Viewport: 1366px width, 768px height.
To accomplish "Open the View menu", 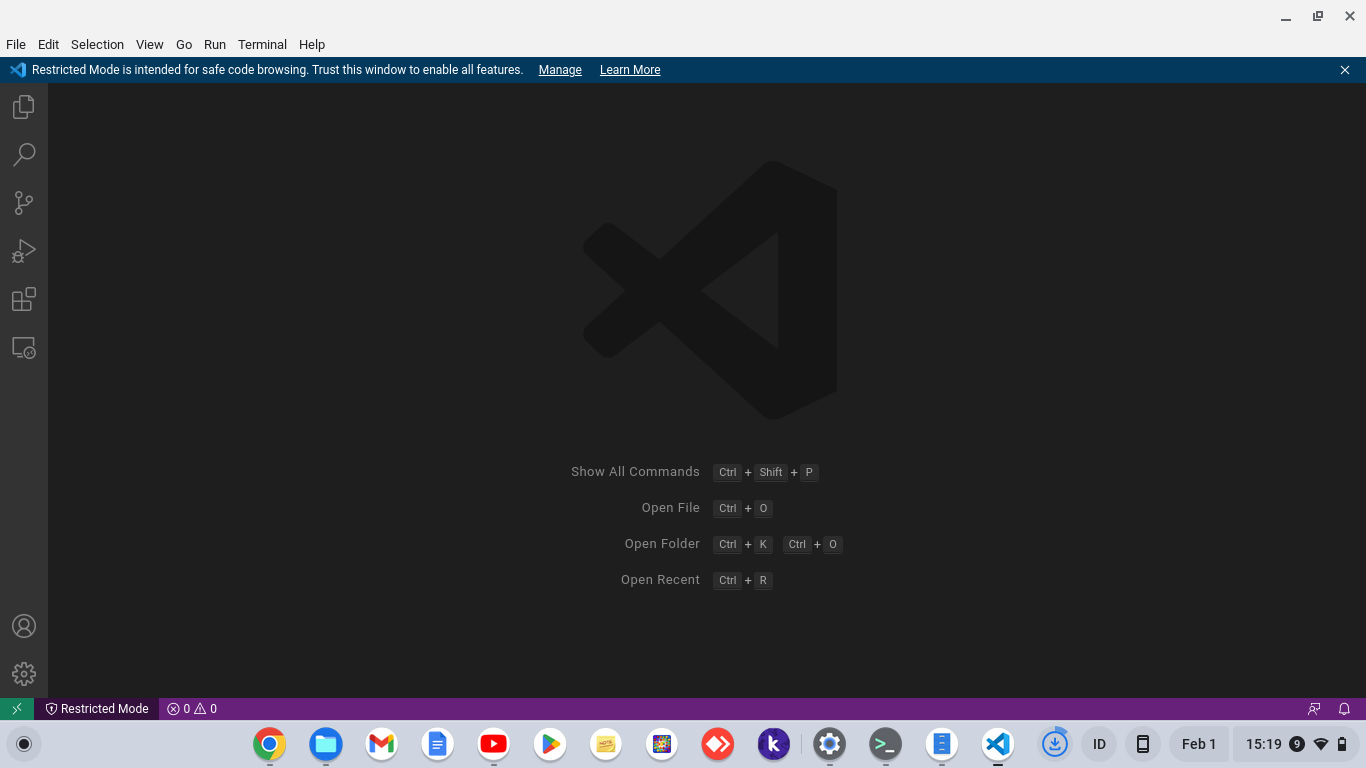I will (150, 45).
